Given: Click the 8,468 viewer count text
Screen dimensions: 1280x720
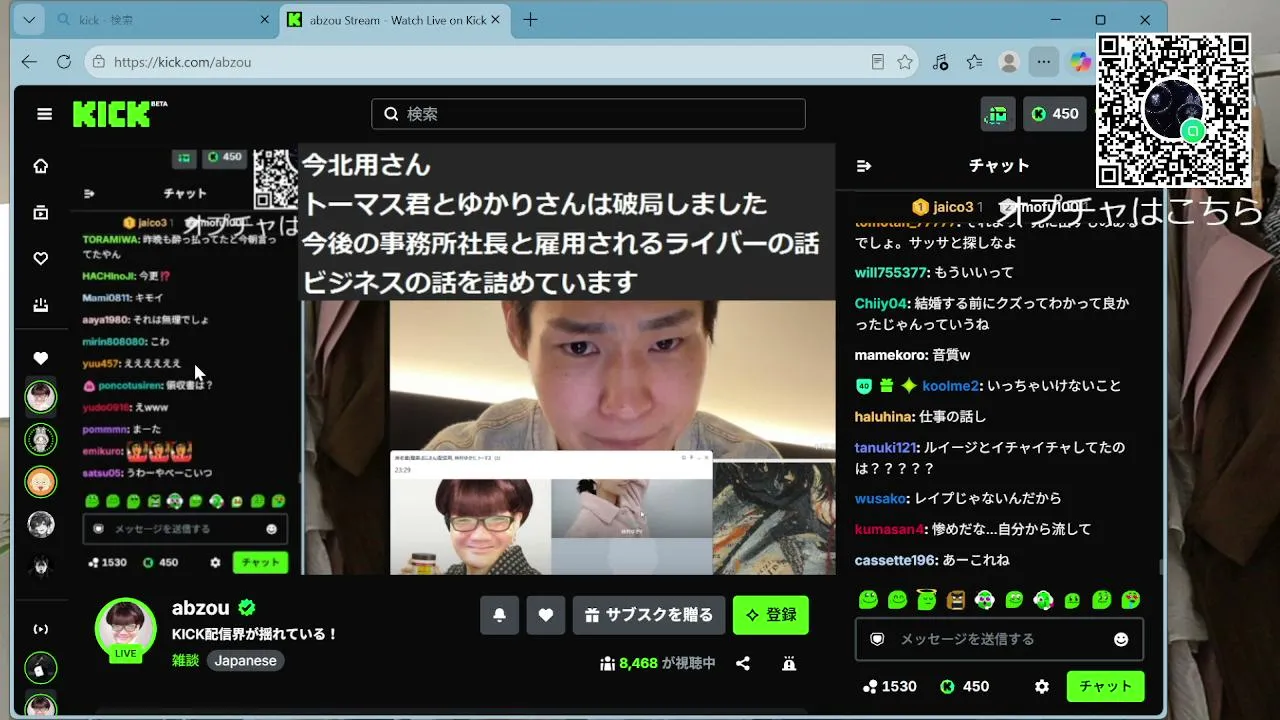Looking at the screenshot, I should tap(638, 663).
